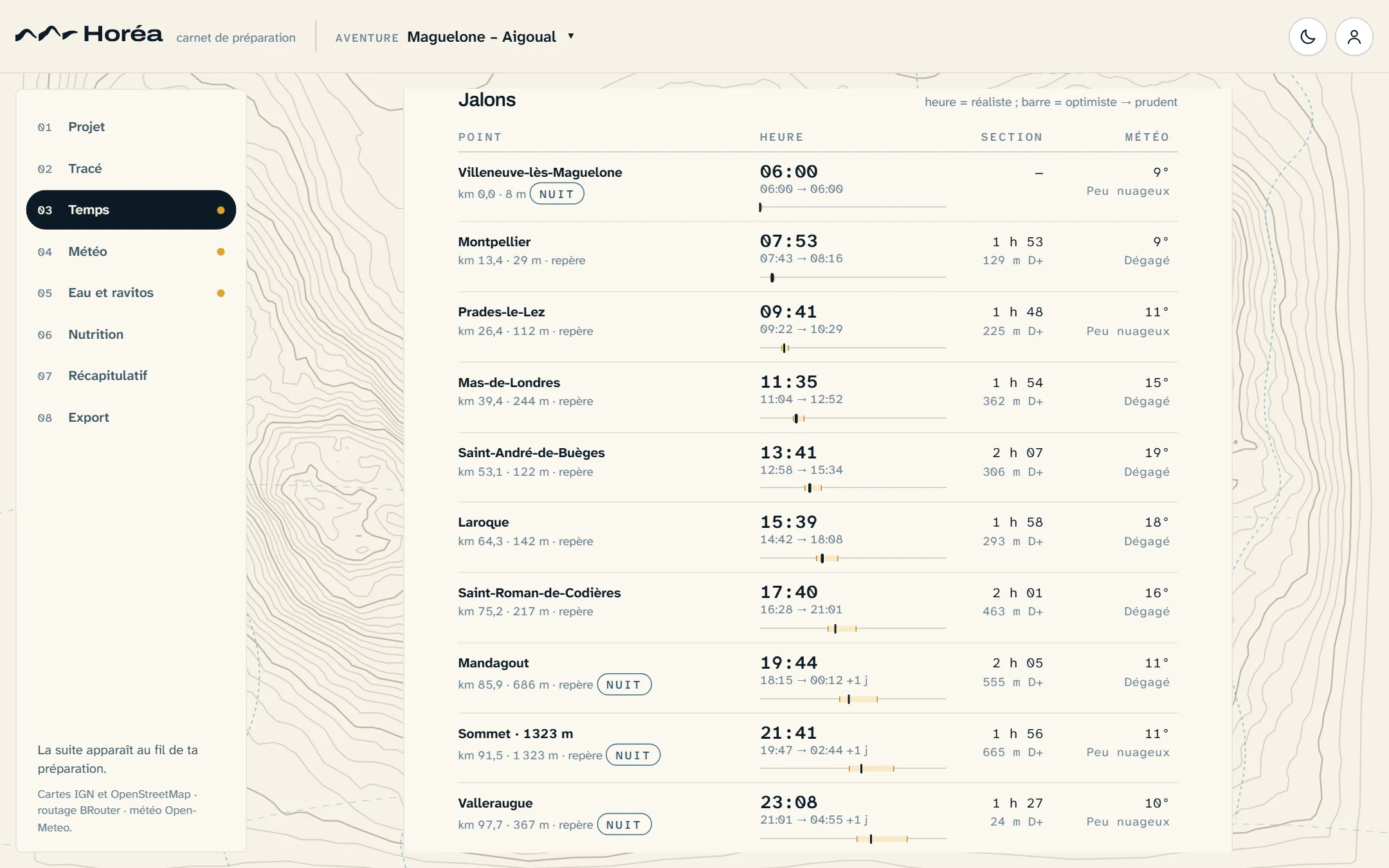
Task: Click the orange status dot on Temps
Action: pos(221,210)
